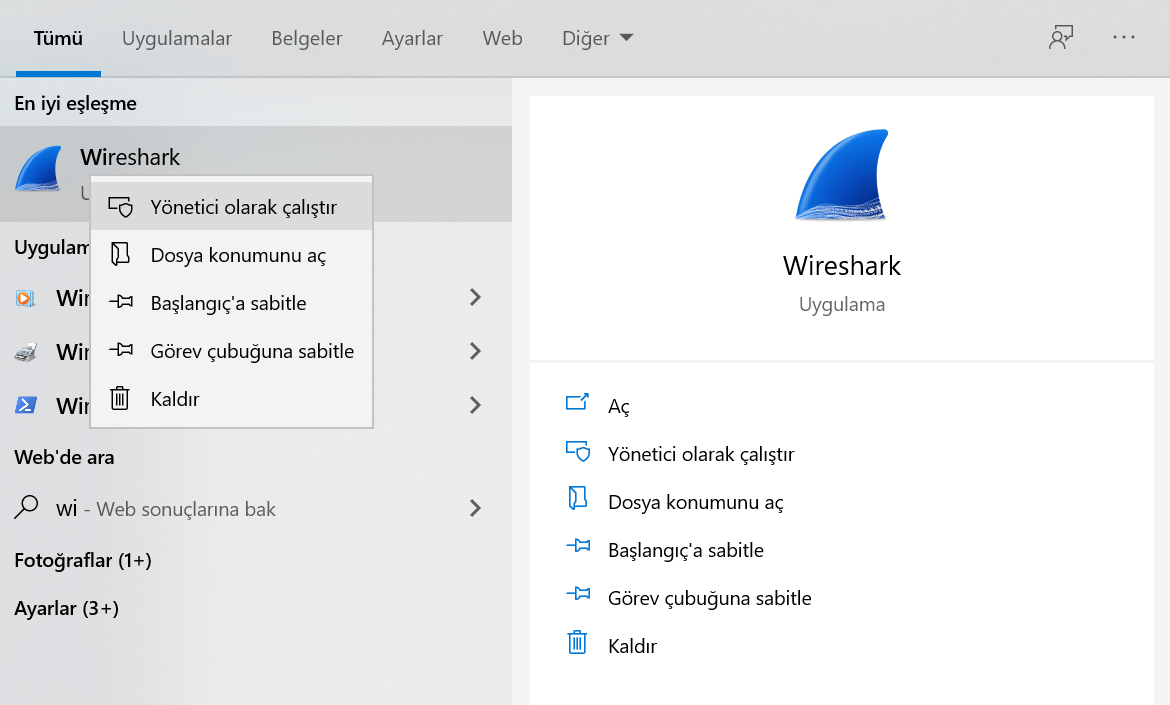
Task: Select Kaldır in the context menu
Action: coord(231,399)
